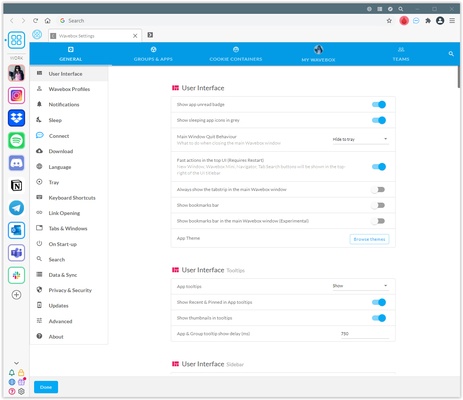Toggle bookmarks bar in main window (Experimental)
463x400 pixels.
[x=378, y=221]
